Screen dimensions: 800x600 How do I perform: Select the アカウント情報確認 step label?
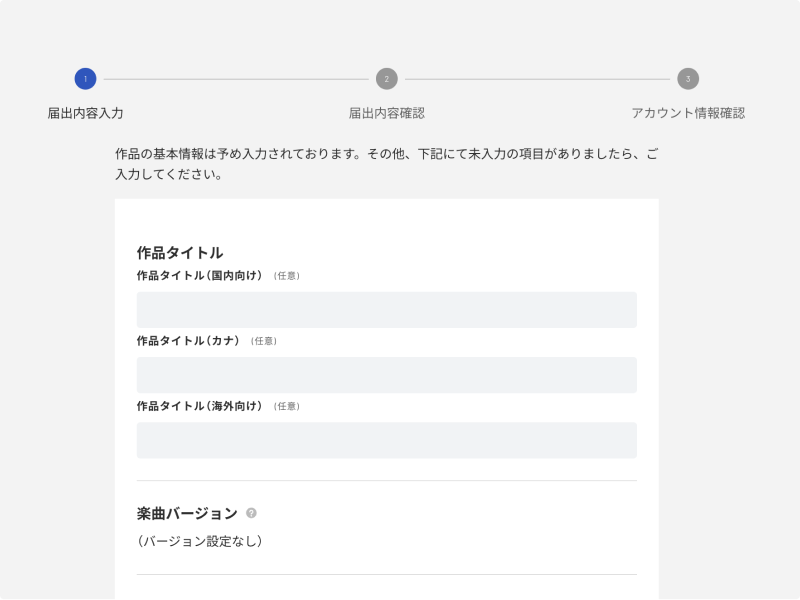pos(688,113)
